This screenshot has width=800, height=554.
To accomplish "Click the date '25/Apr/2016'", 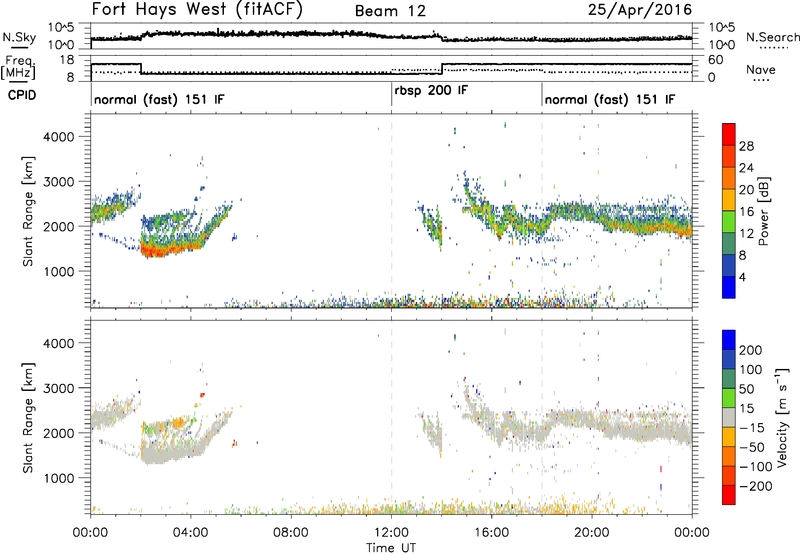I will [640, 10].
